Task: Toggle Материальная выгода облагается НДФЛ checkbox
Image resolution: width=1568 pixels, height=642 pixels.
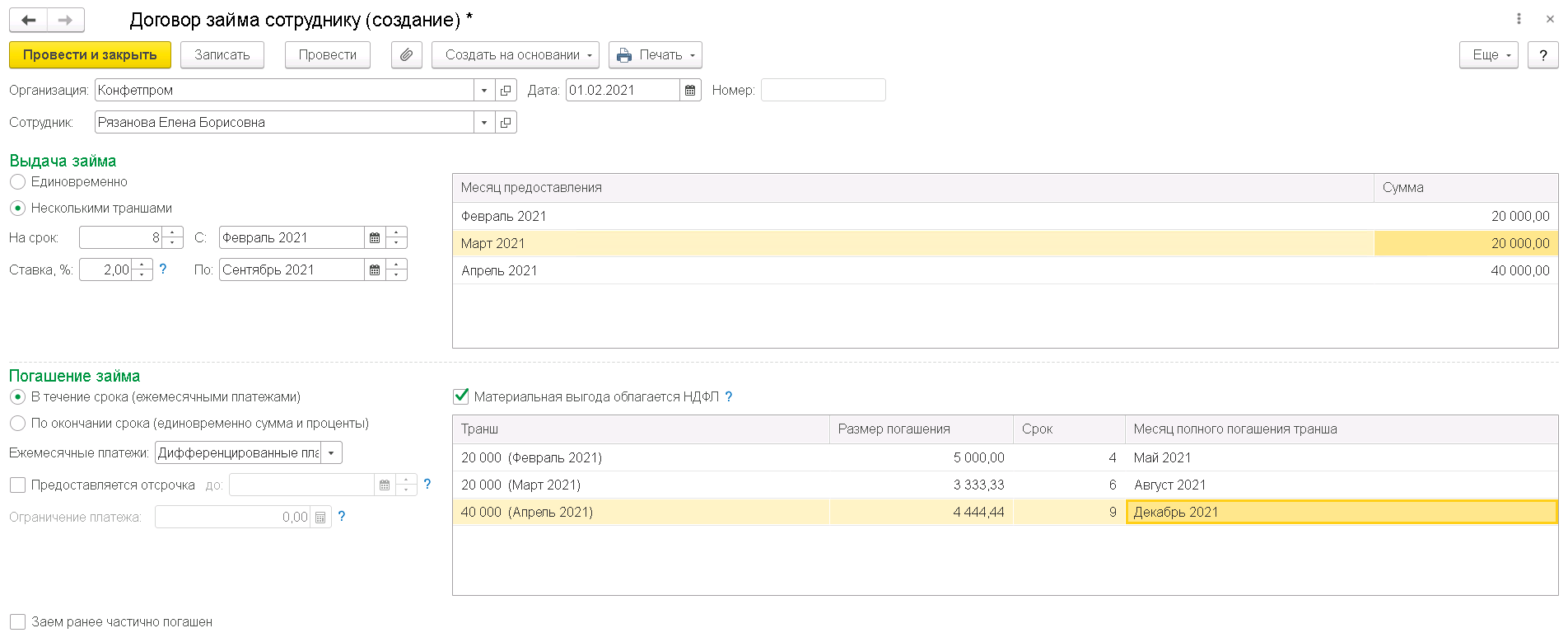Action: tap(461, 397)
